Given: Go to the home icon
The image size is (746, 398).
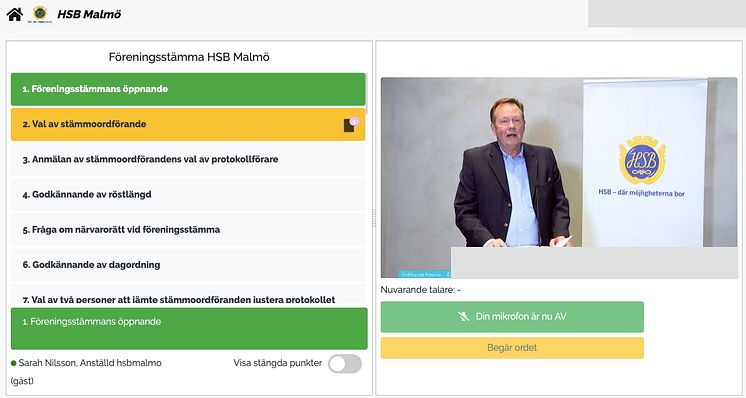Looking at the screenshot, I should [x=14, y=14].
